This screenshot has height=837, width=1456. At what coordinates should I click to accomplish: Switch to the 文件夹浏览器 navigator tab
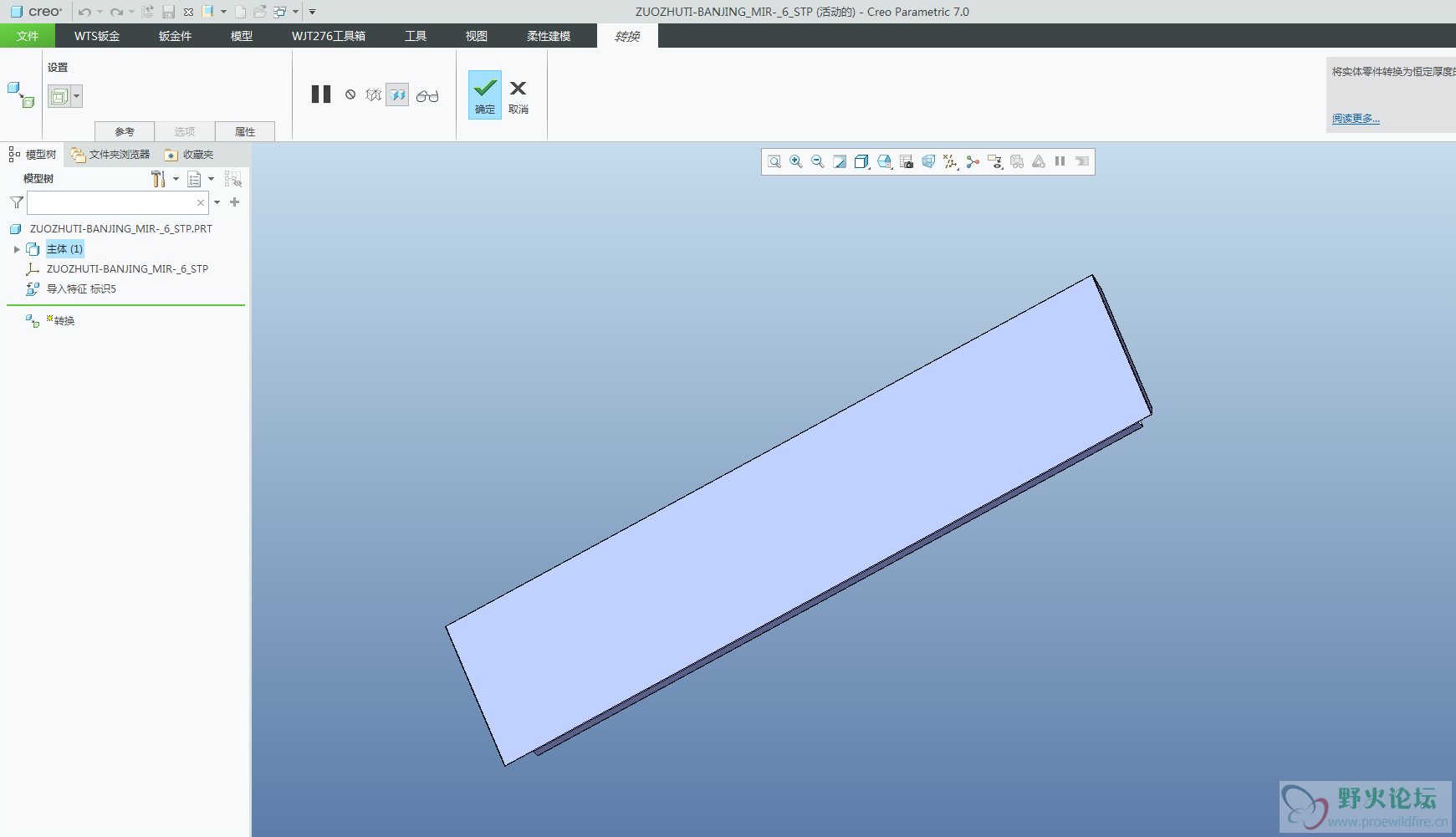(110, 155)
